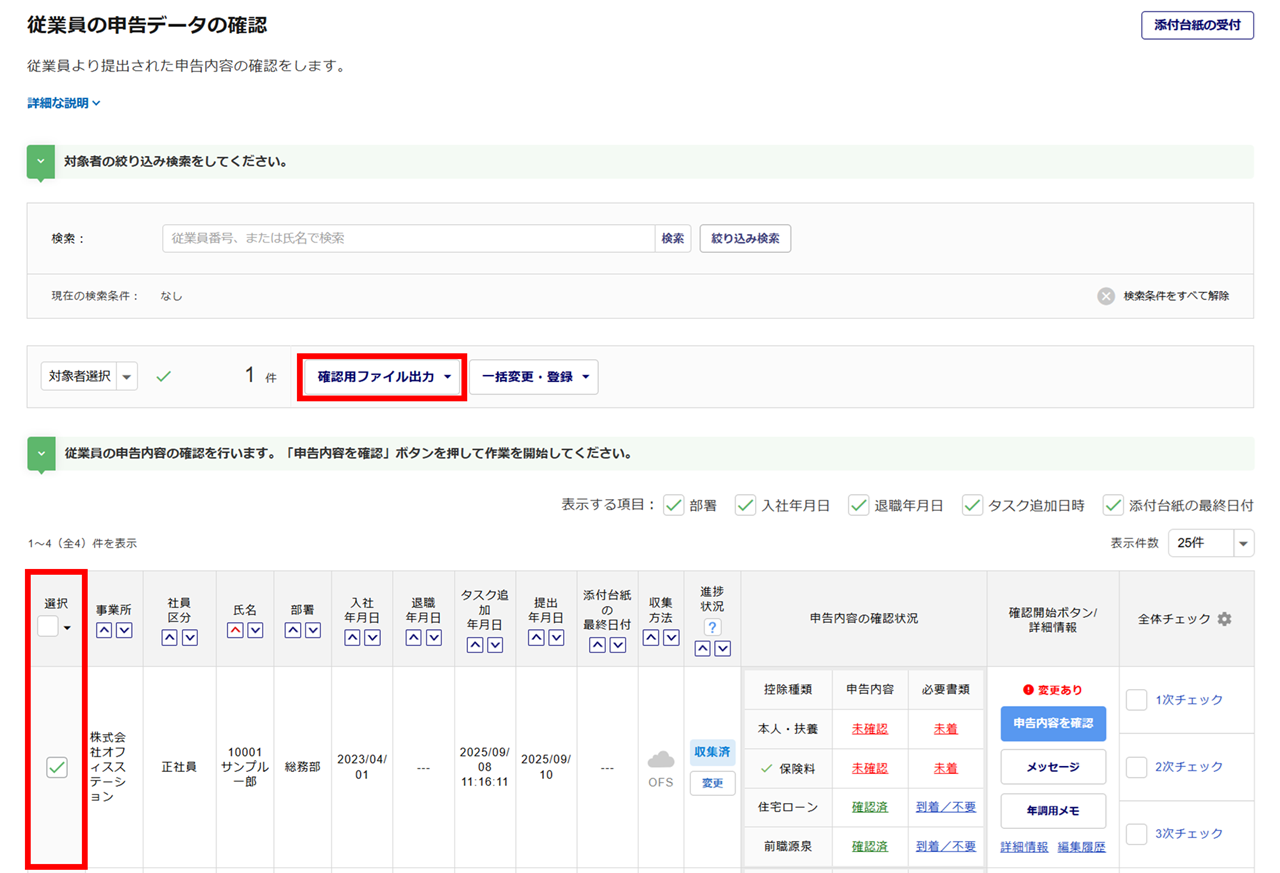Collapse the green 対象者の絞り込み検索 section chevron
This screenshot has height=873, width=1280.
(41, 162)
